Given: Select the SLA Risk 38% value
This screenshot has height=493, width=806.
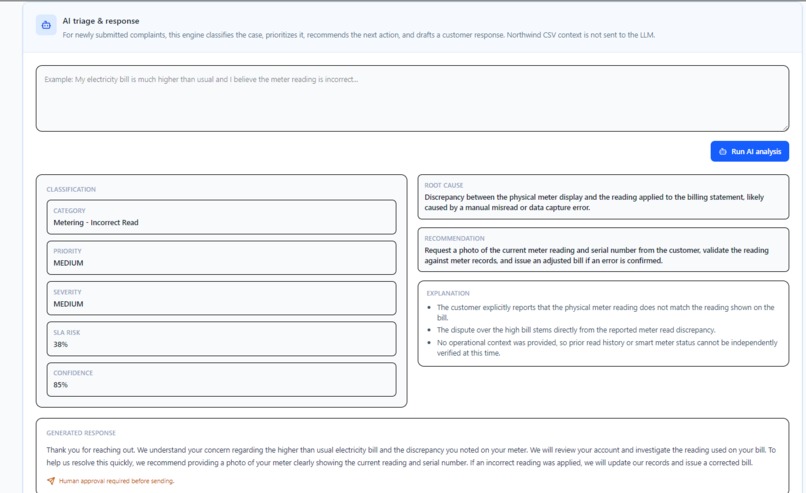Looking at the screenshot, I should (61, 344).
